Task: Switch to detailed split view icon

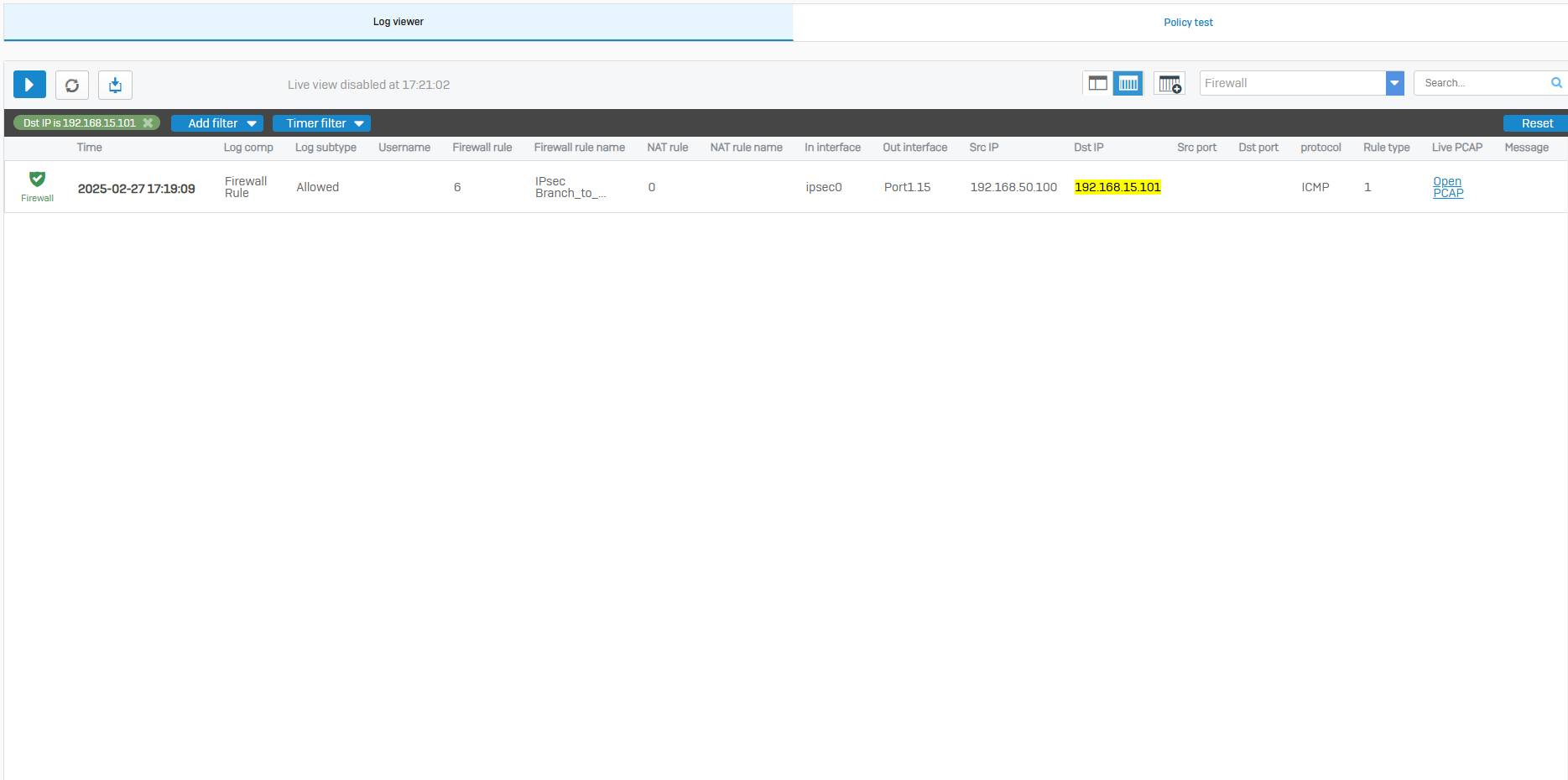Action: coord(1097,83)
